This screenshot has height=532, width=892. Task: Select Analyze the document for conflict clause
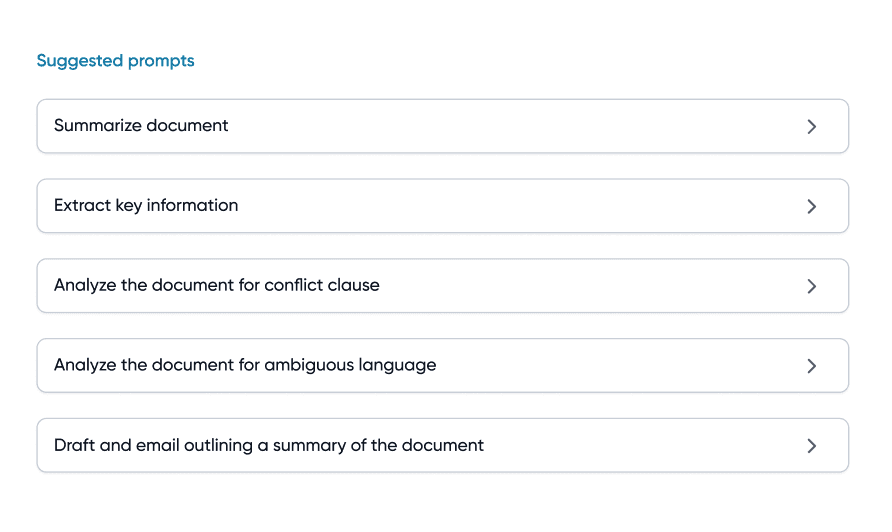click(x=443, y=286)
